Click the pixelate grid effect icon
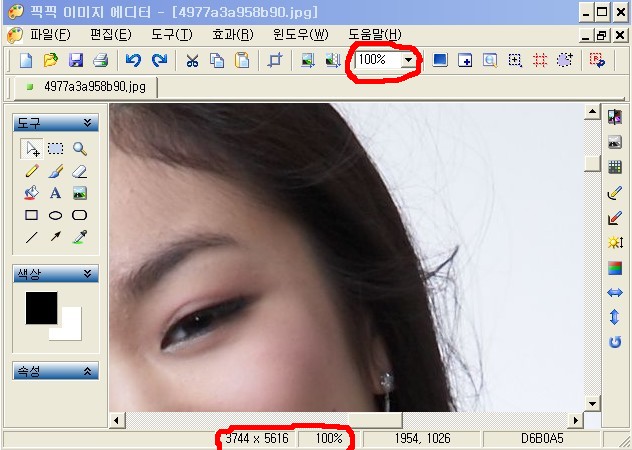 point(615,167)
